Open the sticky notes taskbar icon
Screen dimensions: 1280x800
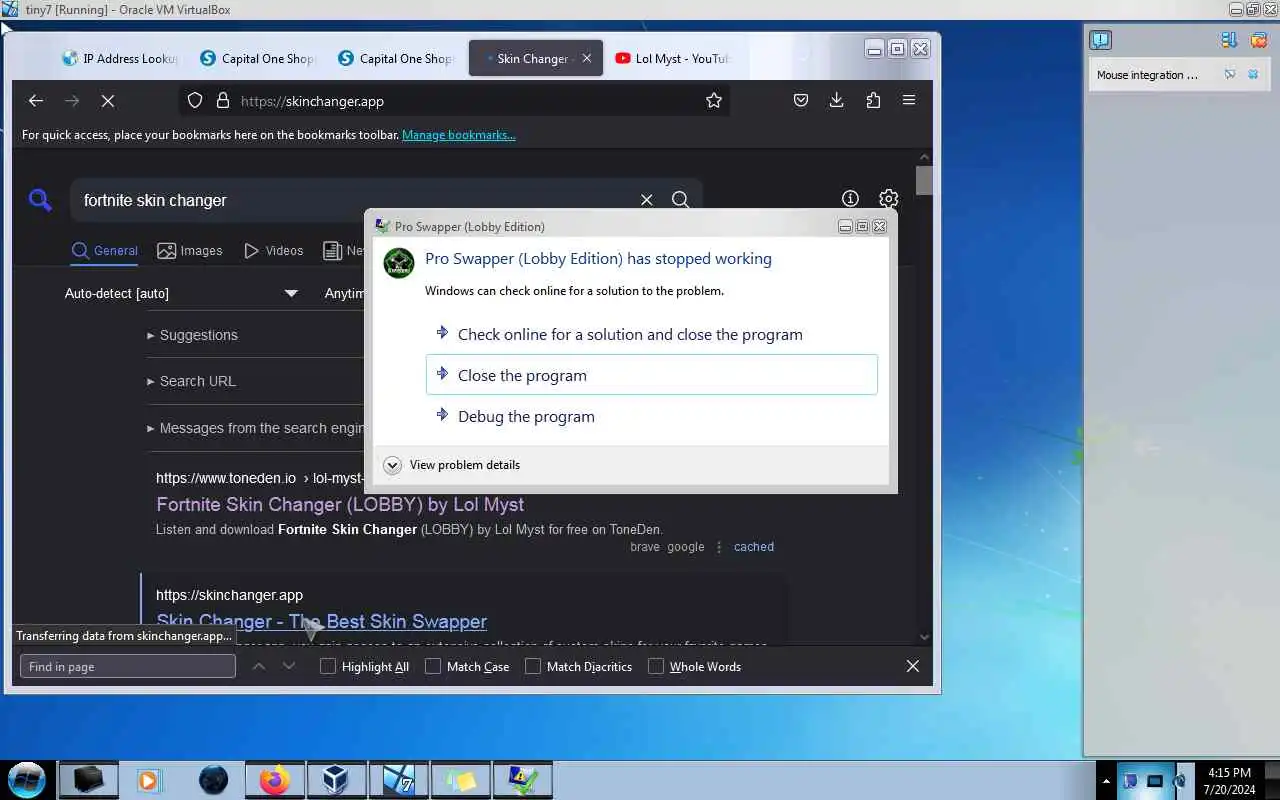click(460, 780)
